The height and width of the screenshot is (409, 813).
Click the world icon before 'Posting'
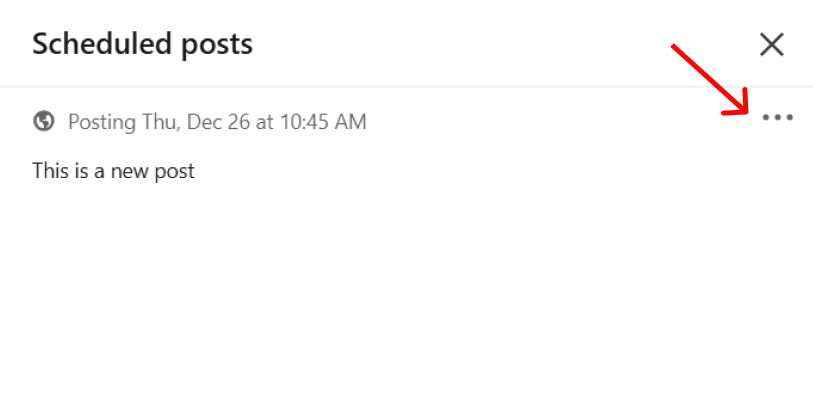click(x=44, y=121)
